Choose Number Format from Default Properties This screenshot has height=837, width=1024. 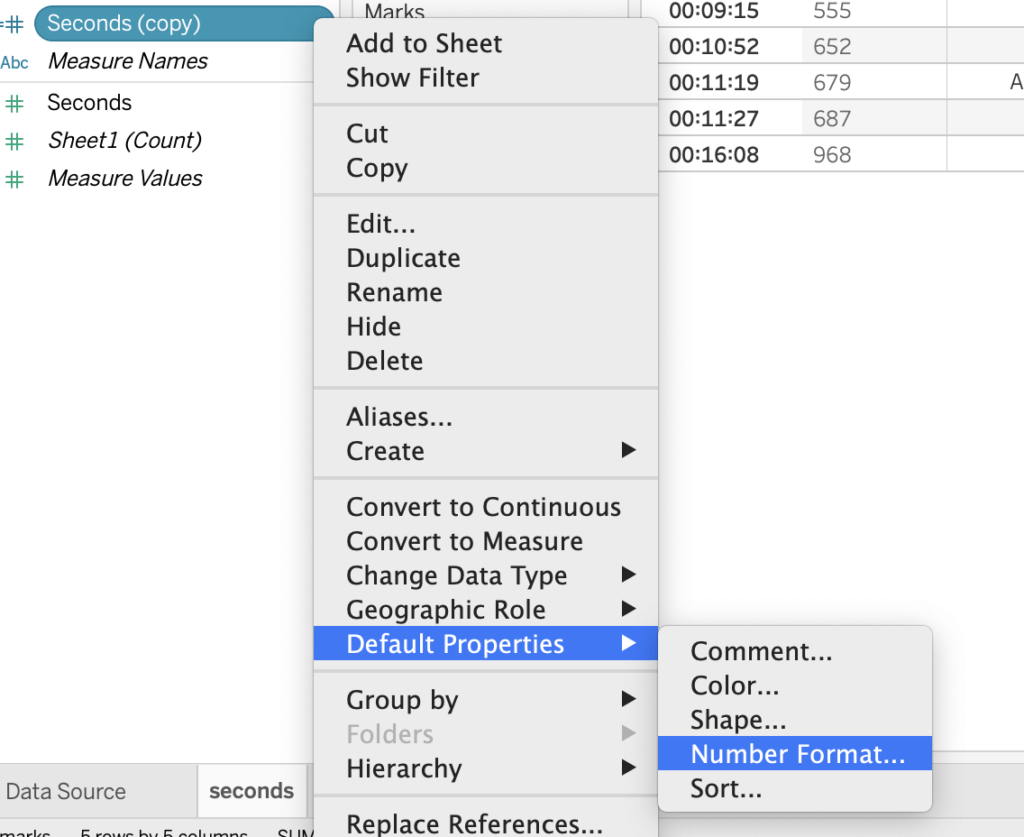797,754
